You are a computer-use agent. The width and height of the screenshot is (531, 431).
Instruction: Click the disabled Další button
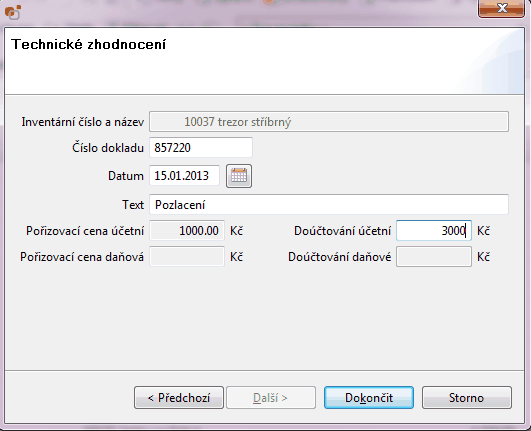[x=271, y=397]
